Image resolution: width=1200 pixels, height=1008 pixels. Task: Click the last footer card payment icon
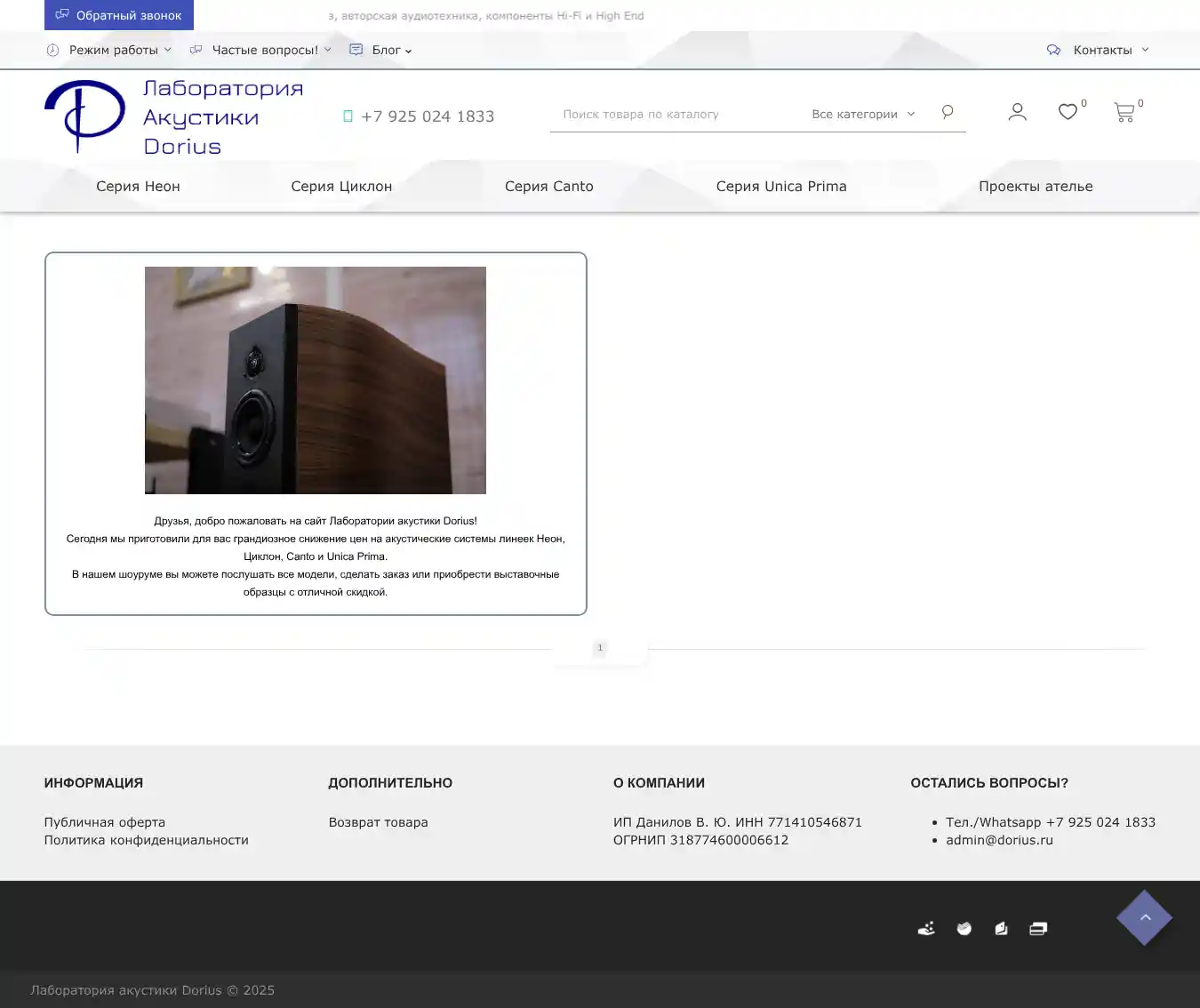tap(1038, 929)
